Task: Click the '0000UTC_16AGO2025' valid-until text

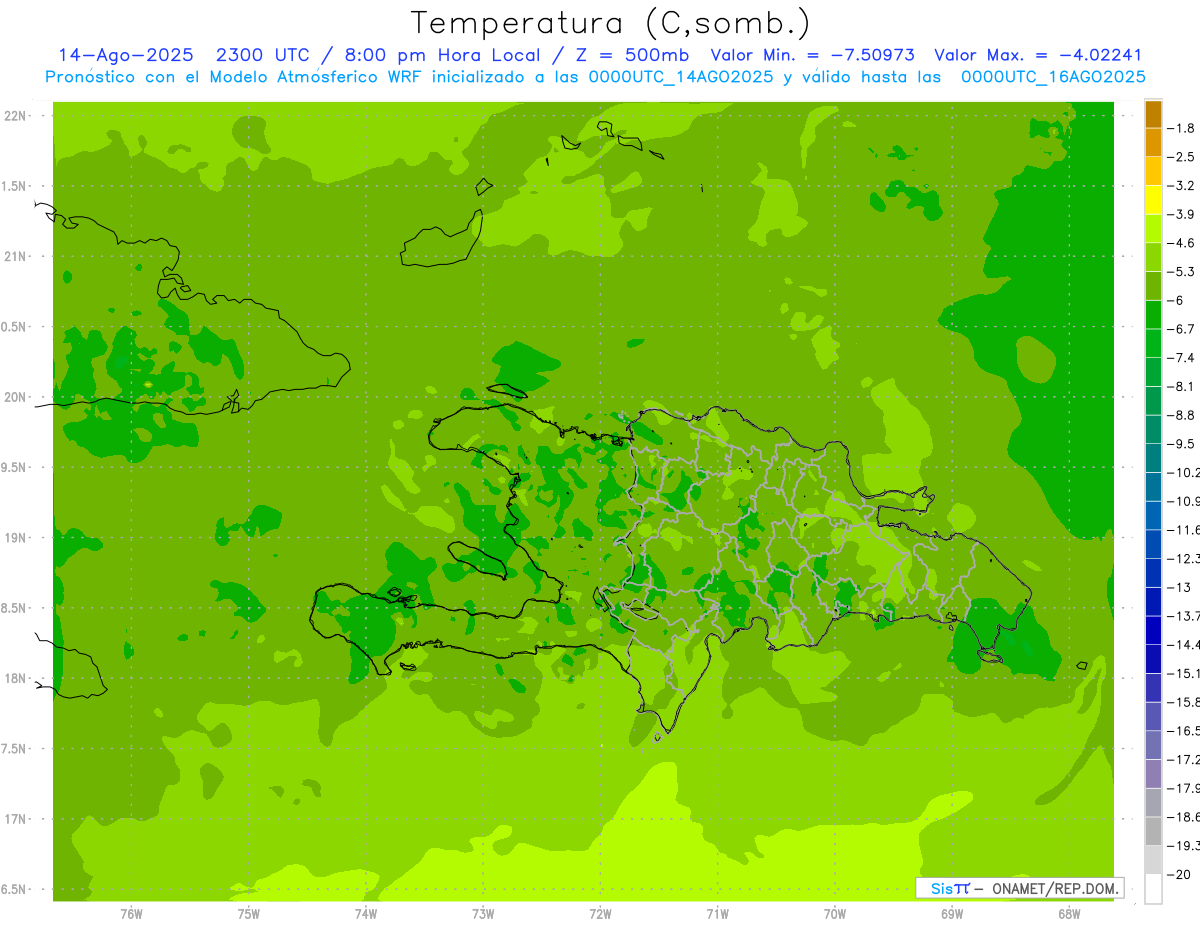Action: tap(1053, 77)
